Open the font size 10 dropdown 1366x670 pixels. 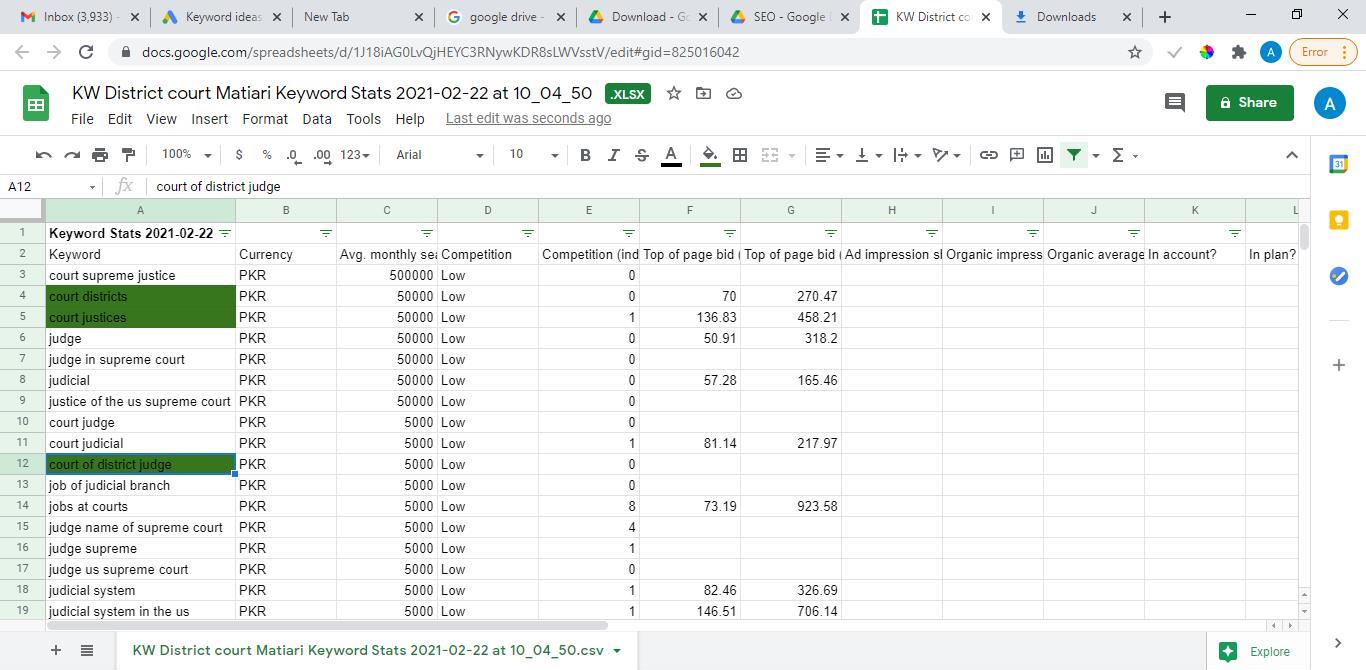533,155
